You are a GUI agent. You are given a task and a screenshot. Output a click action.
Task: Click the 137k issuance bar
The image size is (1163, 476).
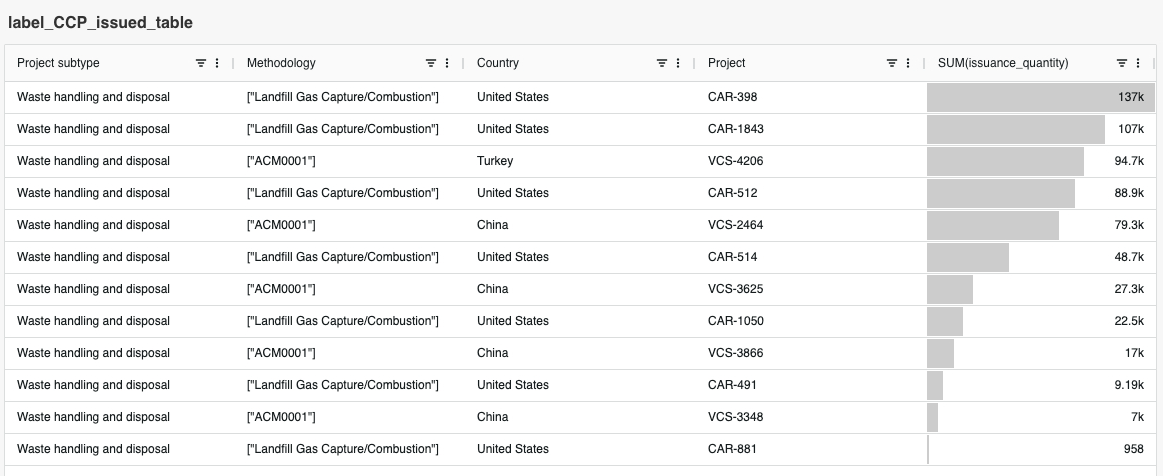(x=1040, y=97)
